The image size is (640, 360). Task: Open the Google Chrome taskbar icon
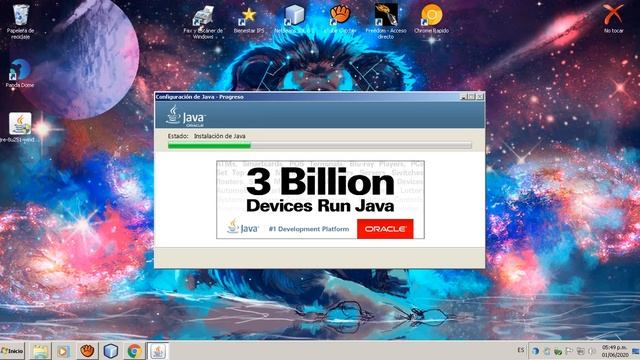pos(134,351)
